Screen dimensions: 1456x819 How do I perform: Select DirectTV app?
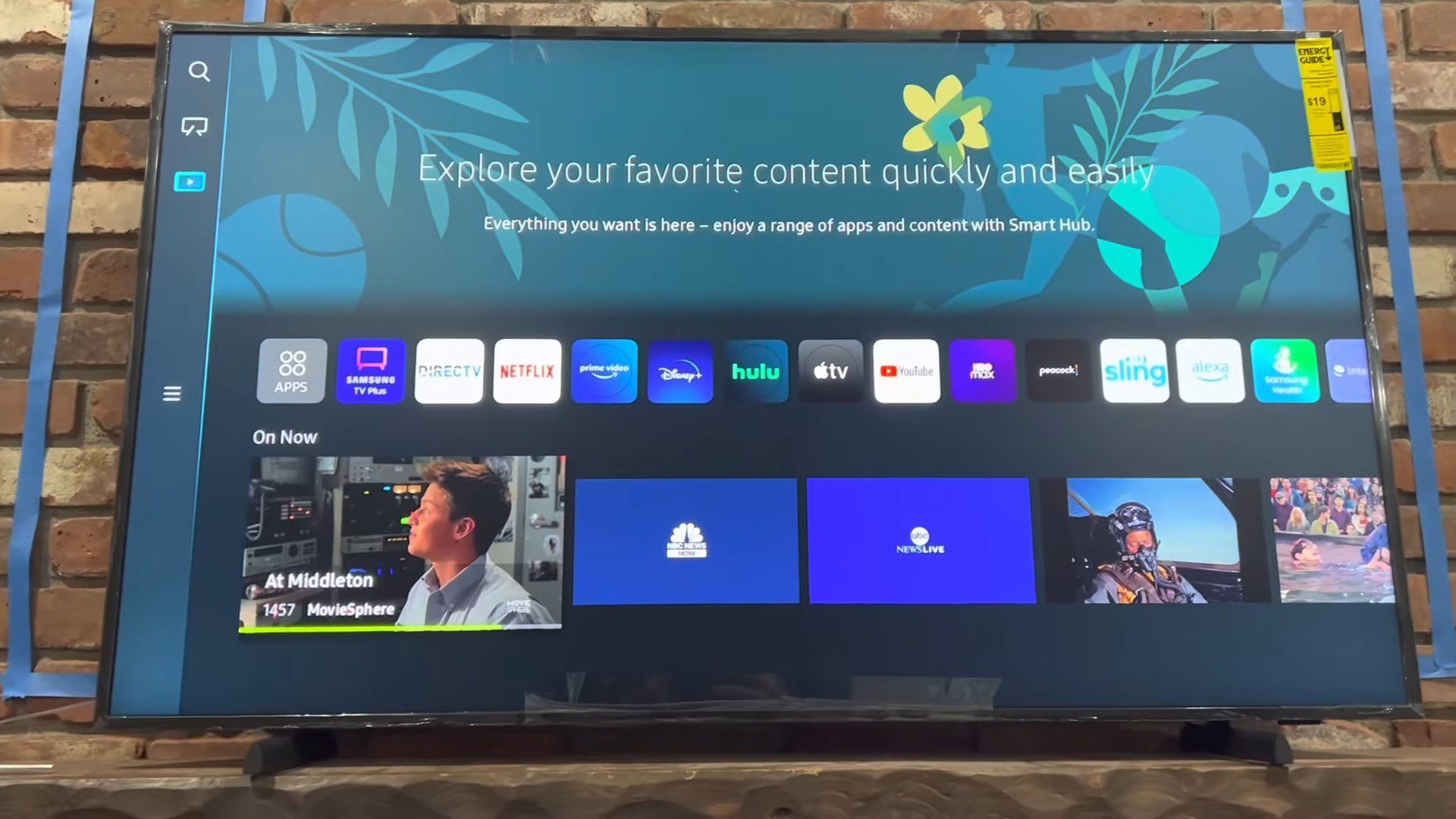pyautogui.click(x=449, y=371)
